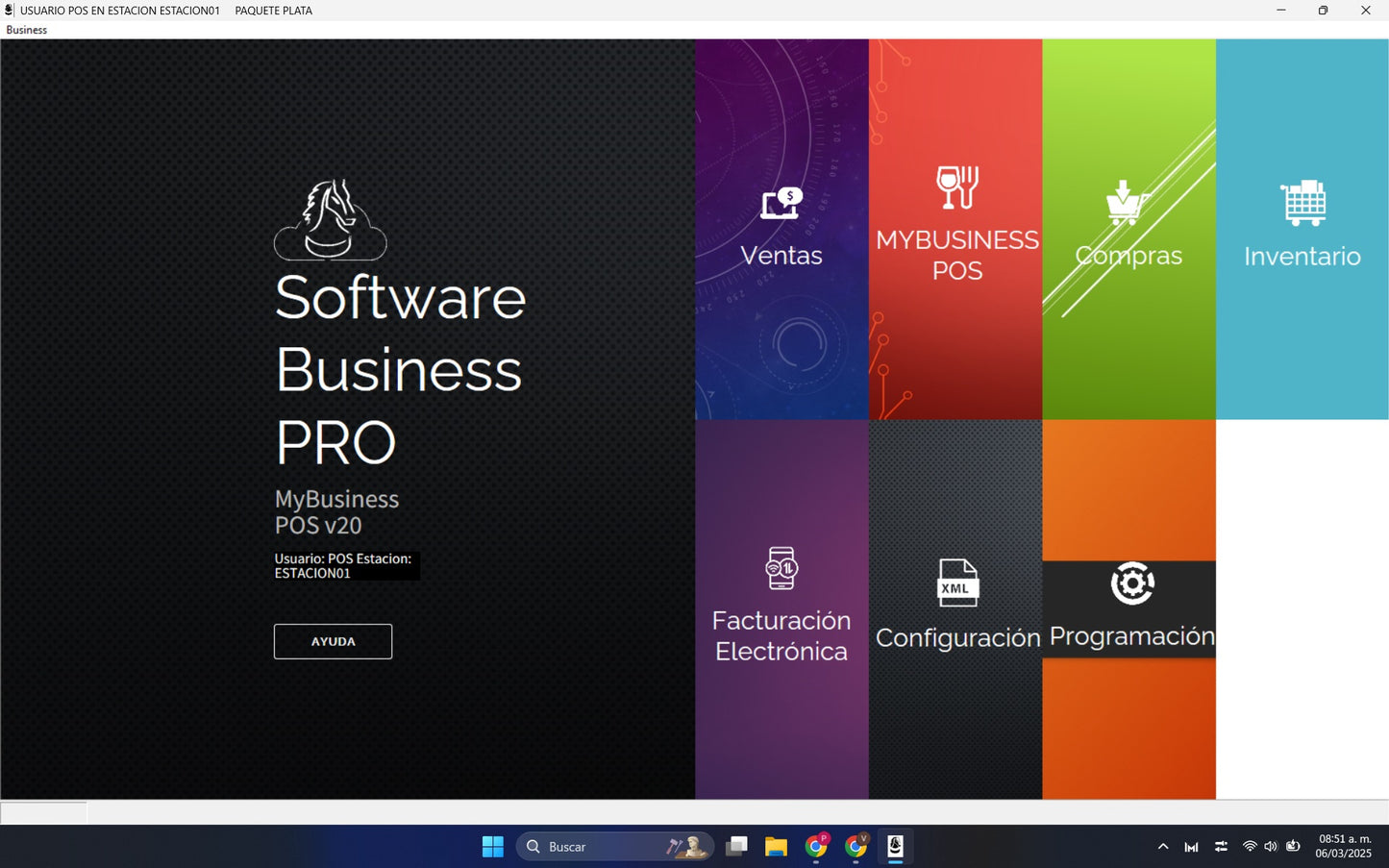Image resolution: width=1389 pixels, height=868 pixels.
Task: Click the Windows Start button
Action: (x=492, y=847)
